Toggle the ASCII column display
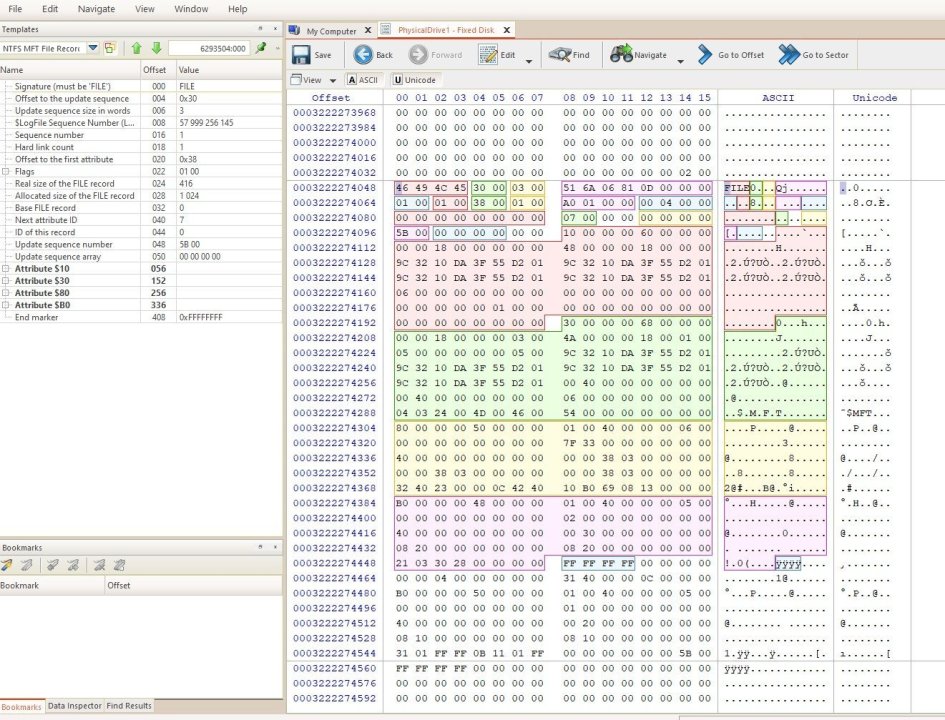This screenshot has width=945, height=720. click(362, 80)
